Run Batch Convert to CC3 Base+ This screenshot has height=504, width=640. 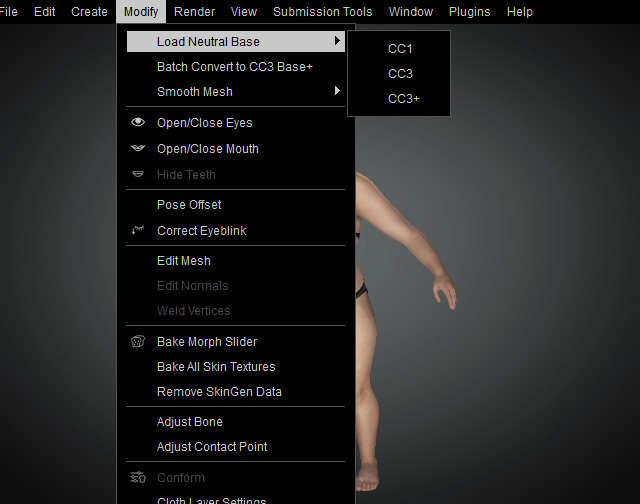(x=235, y=67)
